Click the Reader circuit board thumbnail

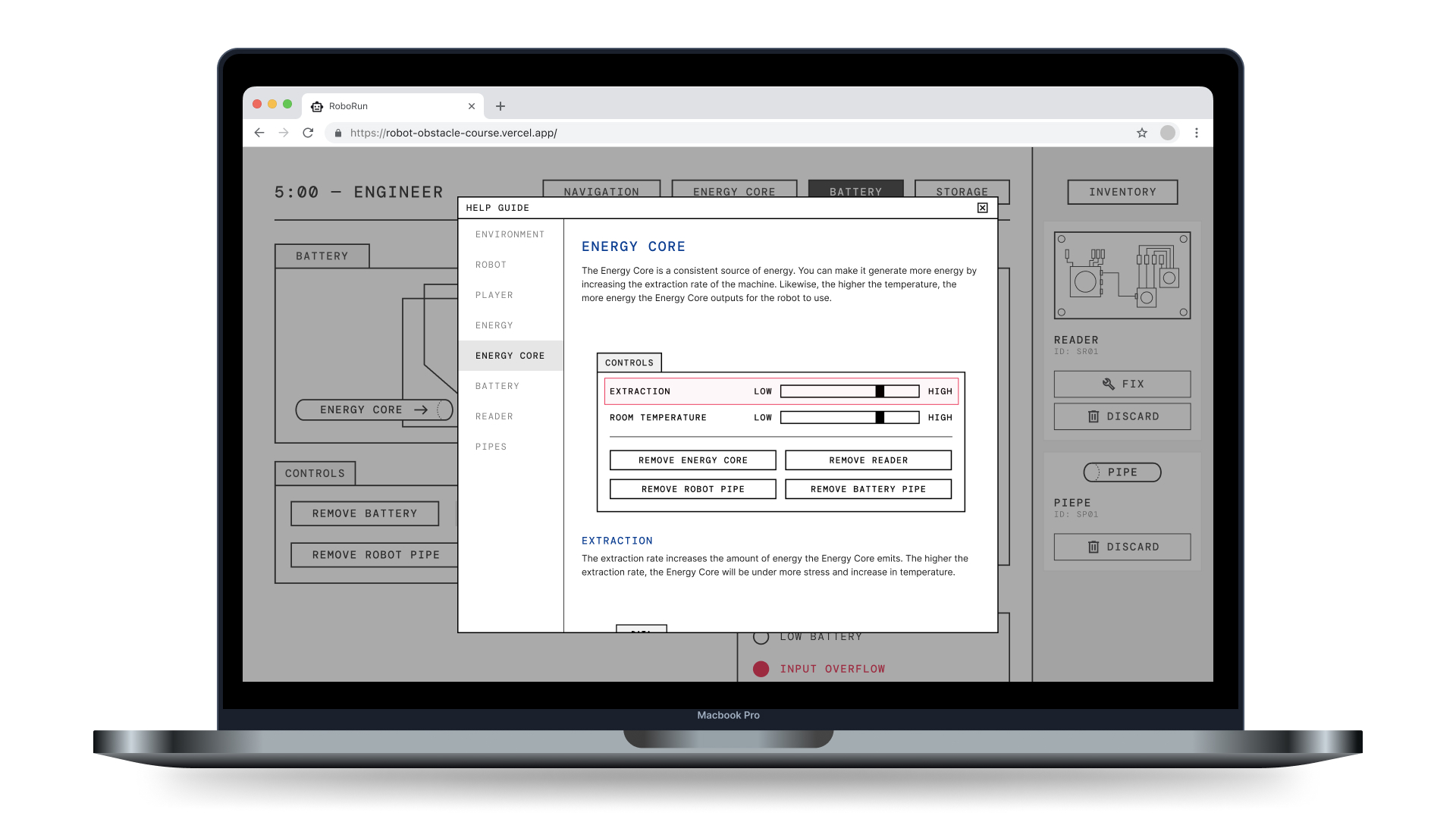(x=1122, y=275)
